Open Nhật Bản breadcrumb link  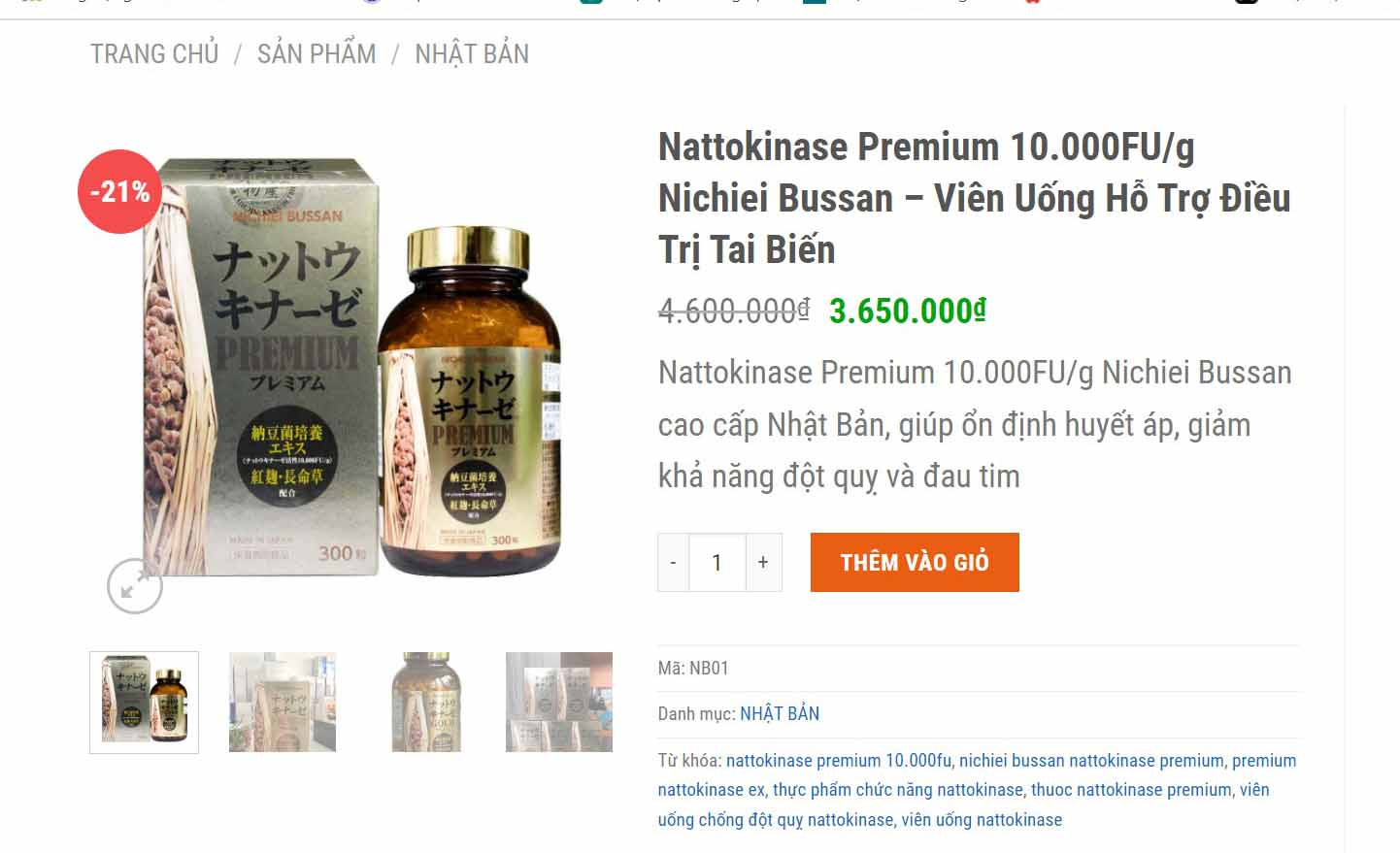472,54
